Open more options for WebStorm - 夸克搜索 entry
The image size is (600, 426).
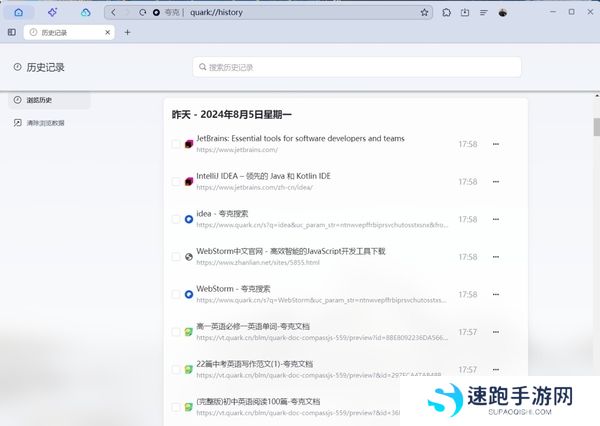point(496,294)
